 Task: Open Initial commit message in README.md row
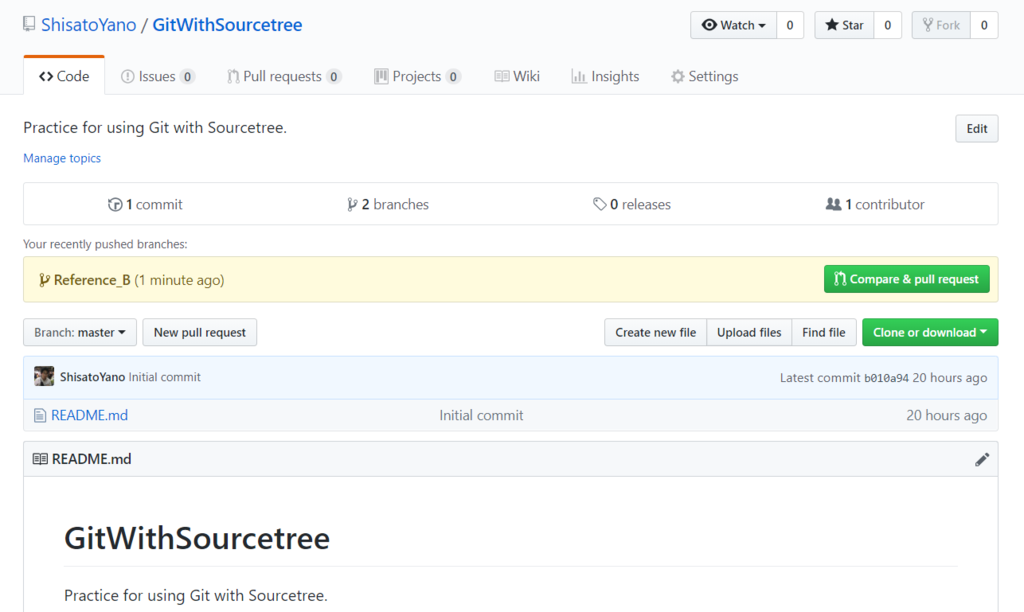pyautogui.click(x=481, y=415)
